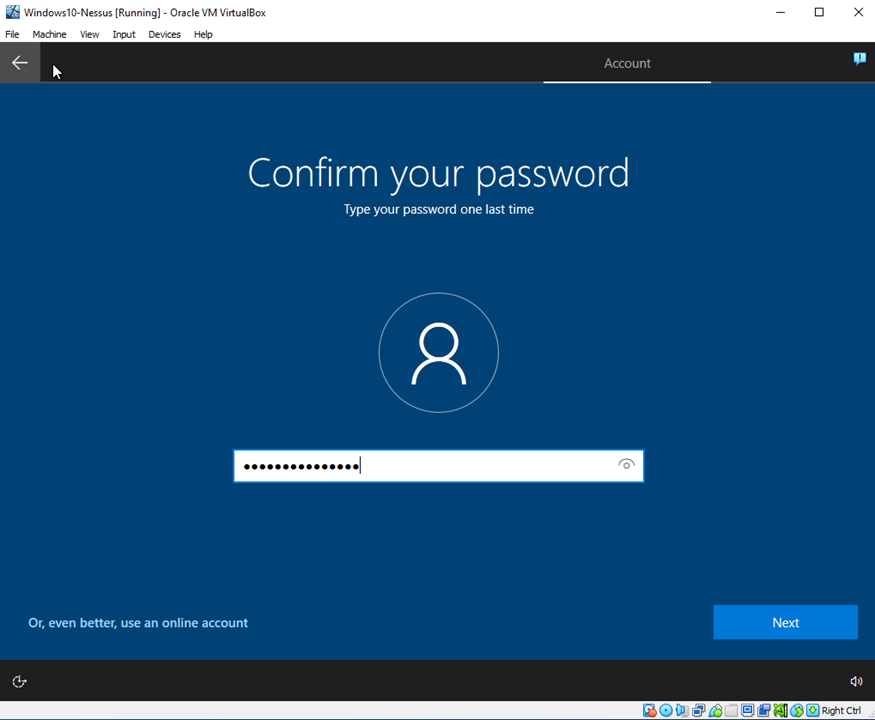This screenshot has height=720, width=875.
Task: Open the Input menu
Action: 124,34
